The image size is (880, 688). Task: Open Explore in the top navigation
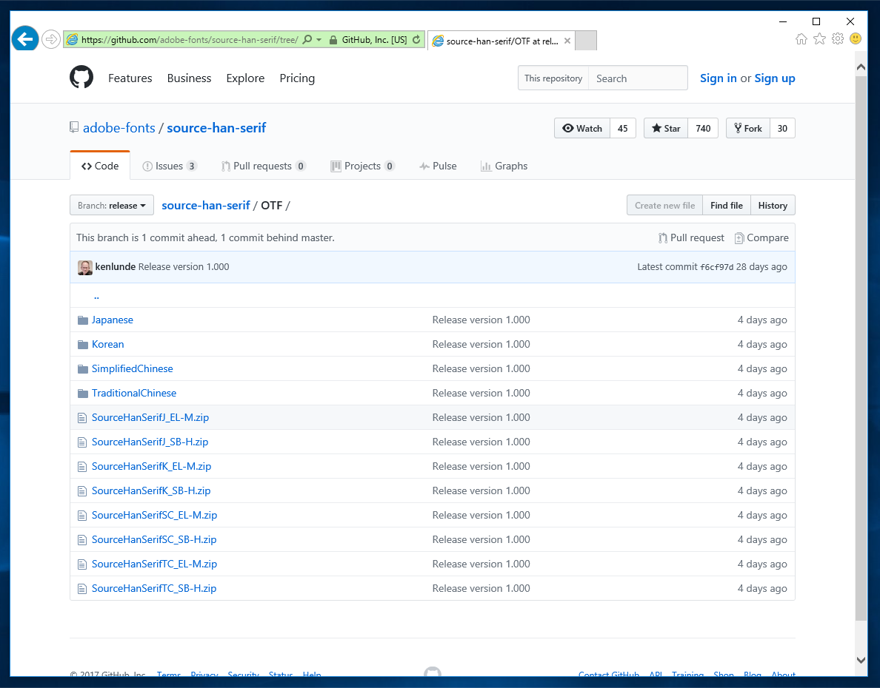245,78
